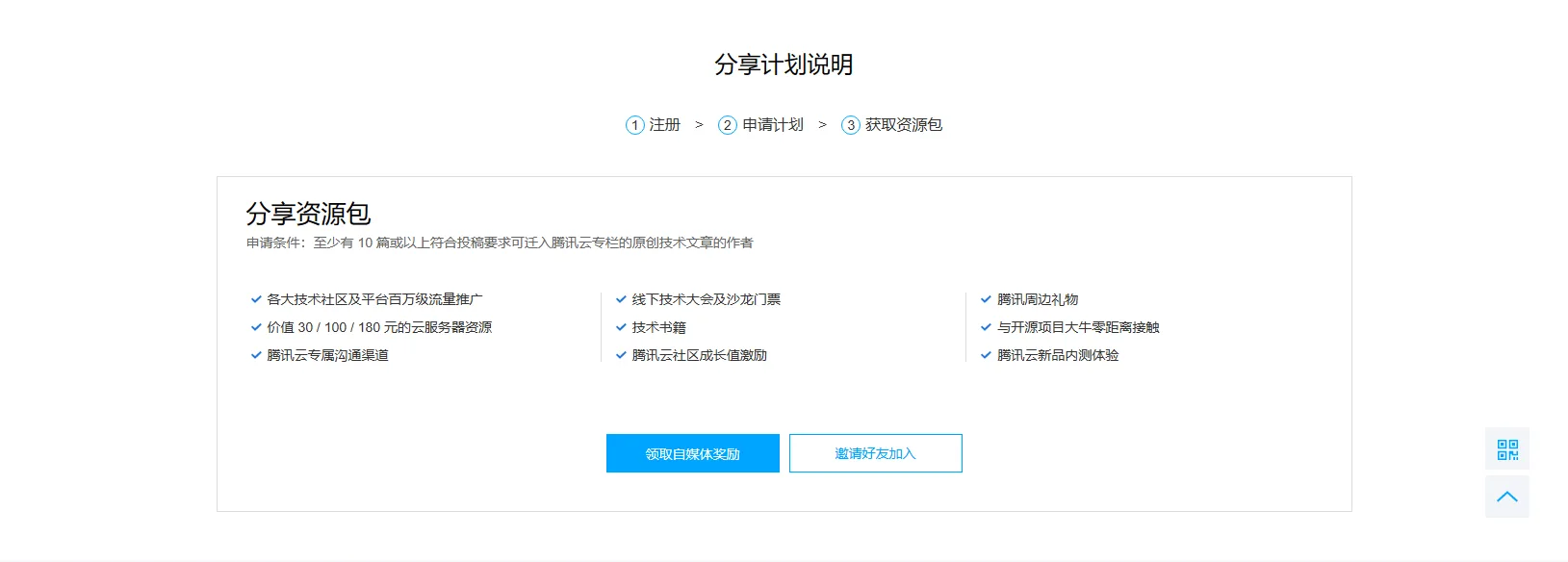
Task: Select step 3 获取资源包
Action: 891,125
